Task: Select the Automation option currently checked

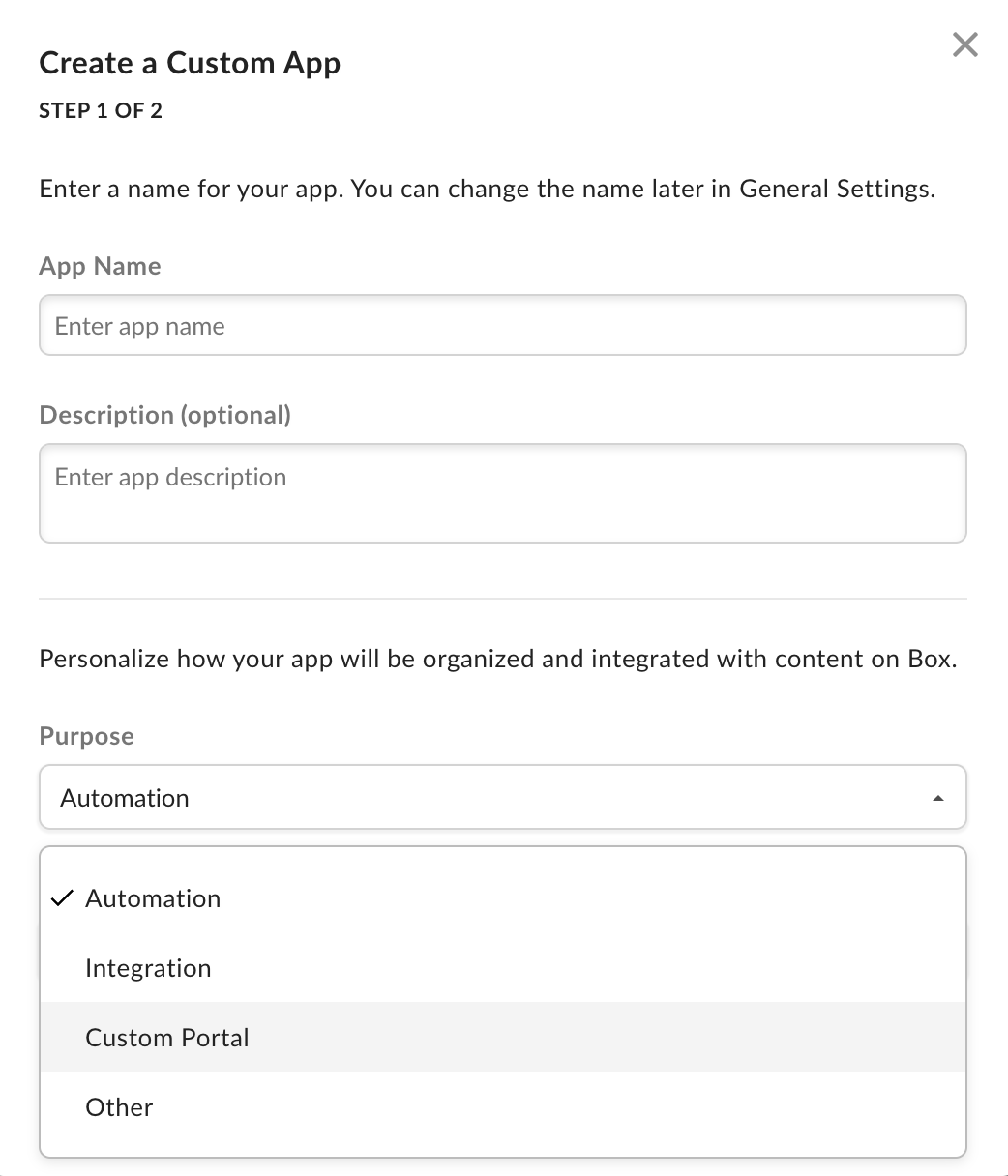Action: pyautogui.click(x=153, y=897)
